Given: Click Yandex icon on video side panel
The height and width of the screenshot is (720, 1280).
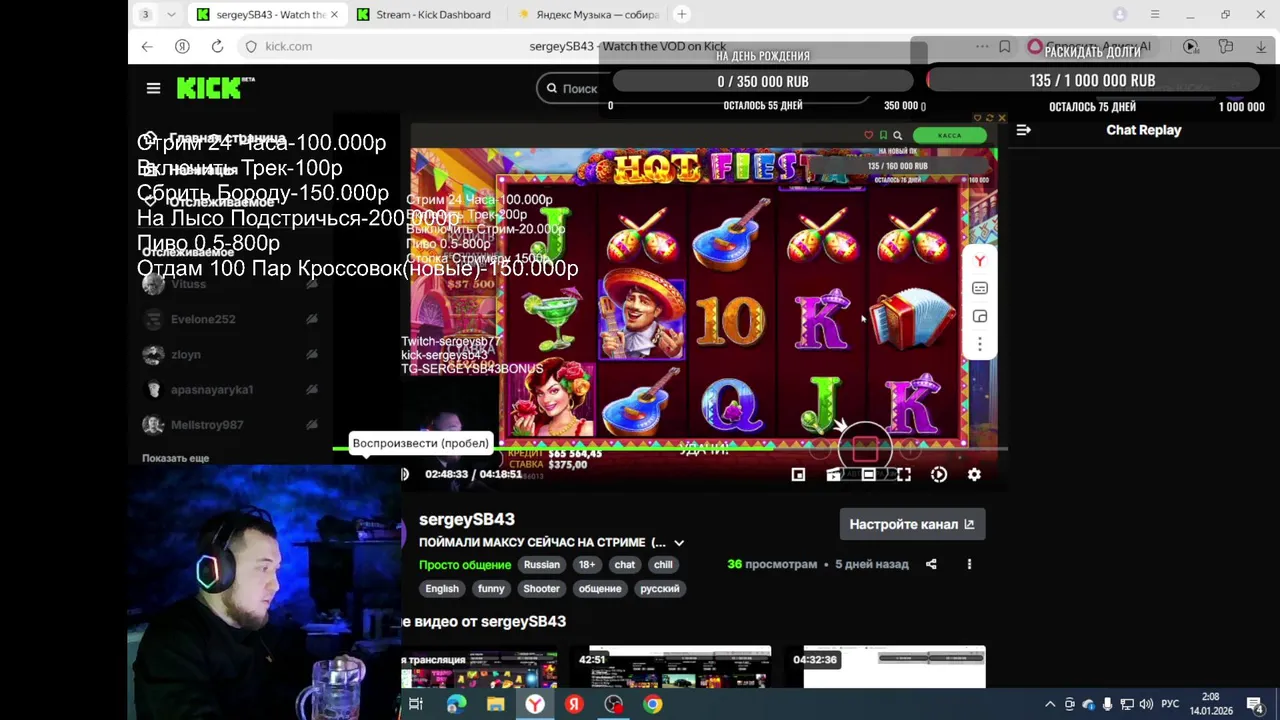Looking at the screenshot, I should pyautogui.click(x=980, y=261).
